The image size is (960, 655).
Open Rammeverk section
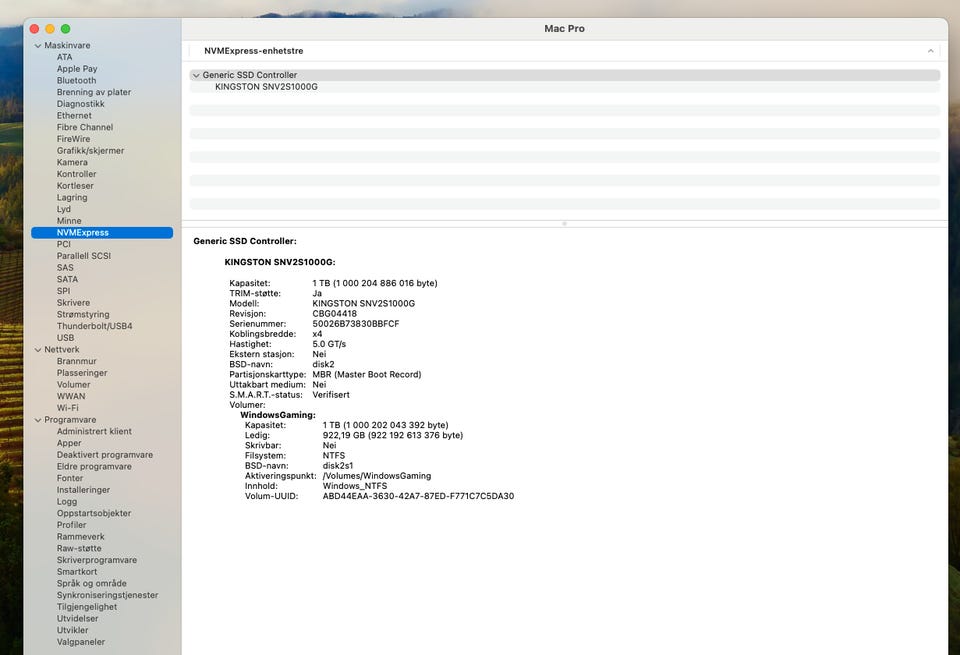[x=81, y=537]
